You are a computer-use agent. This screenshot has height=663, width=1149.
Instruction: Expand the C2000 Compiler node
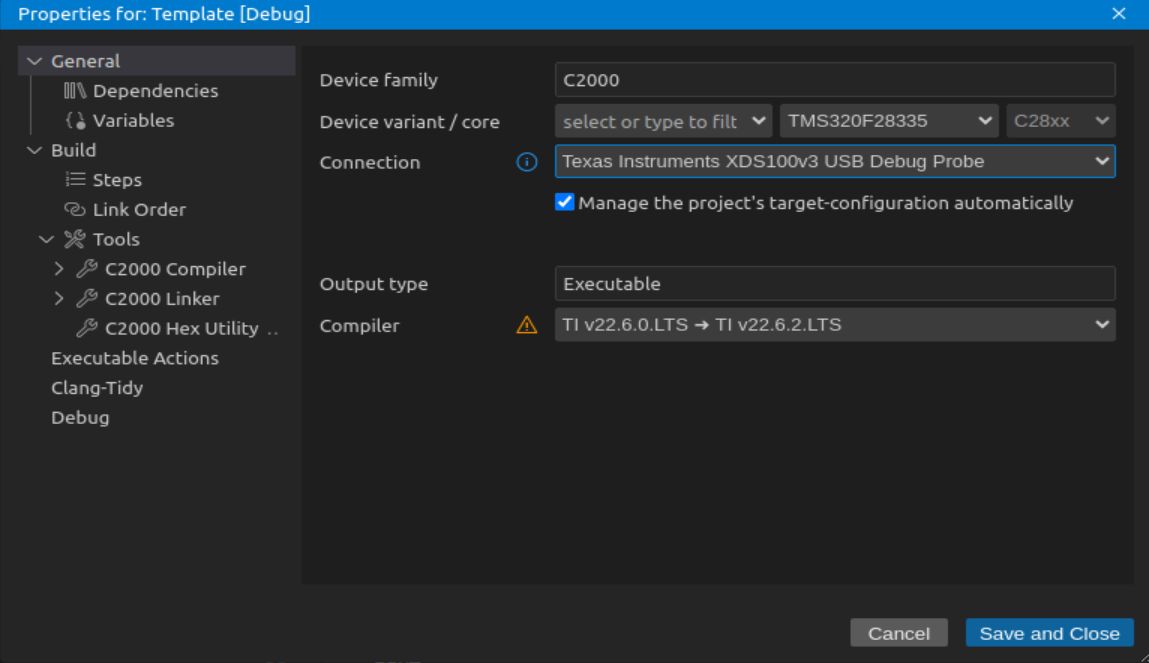pos(59,269)
